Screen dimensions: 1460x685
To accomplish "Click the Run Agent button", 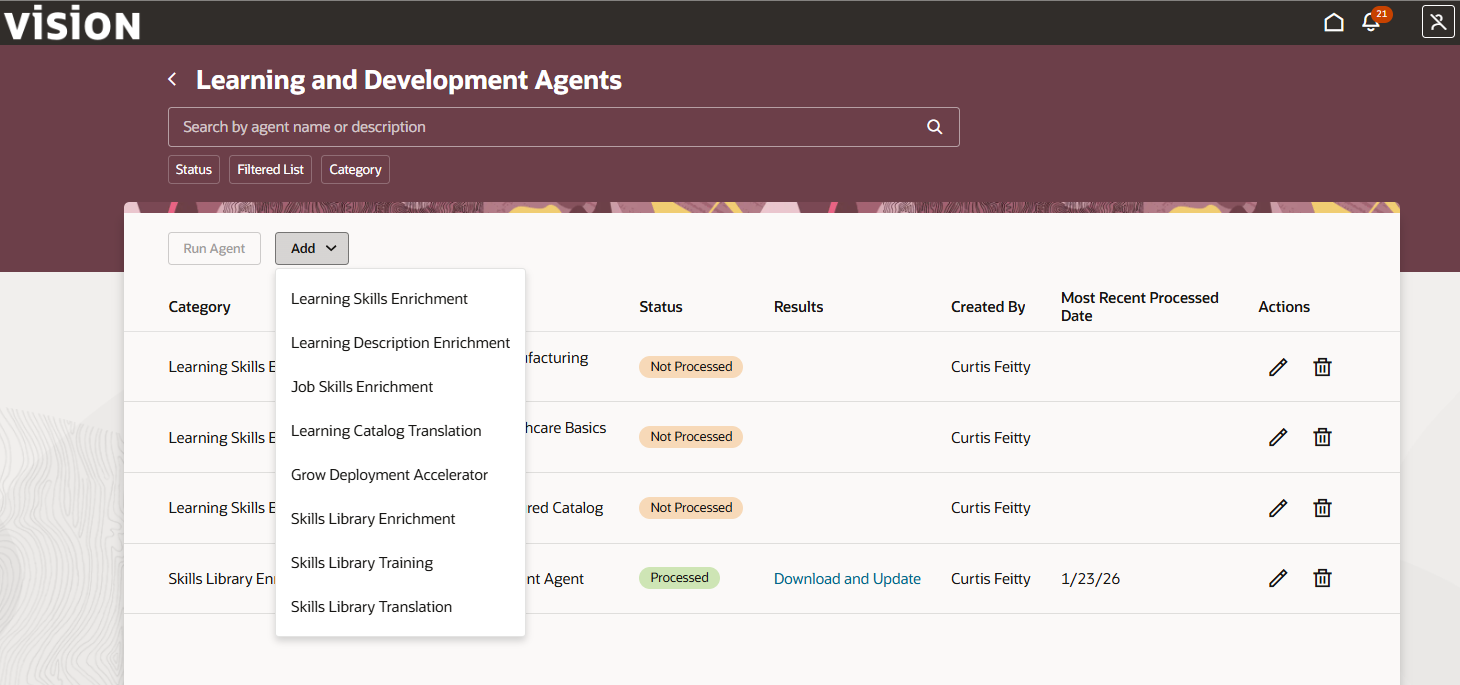I will (x=214, y=249).
